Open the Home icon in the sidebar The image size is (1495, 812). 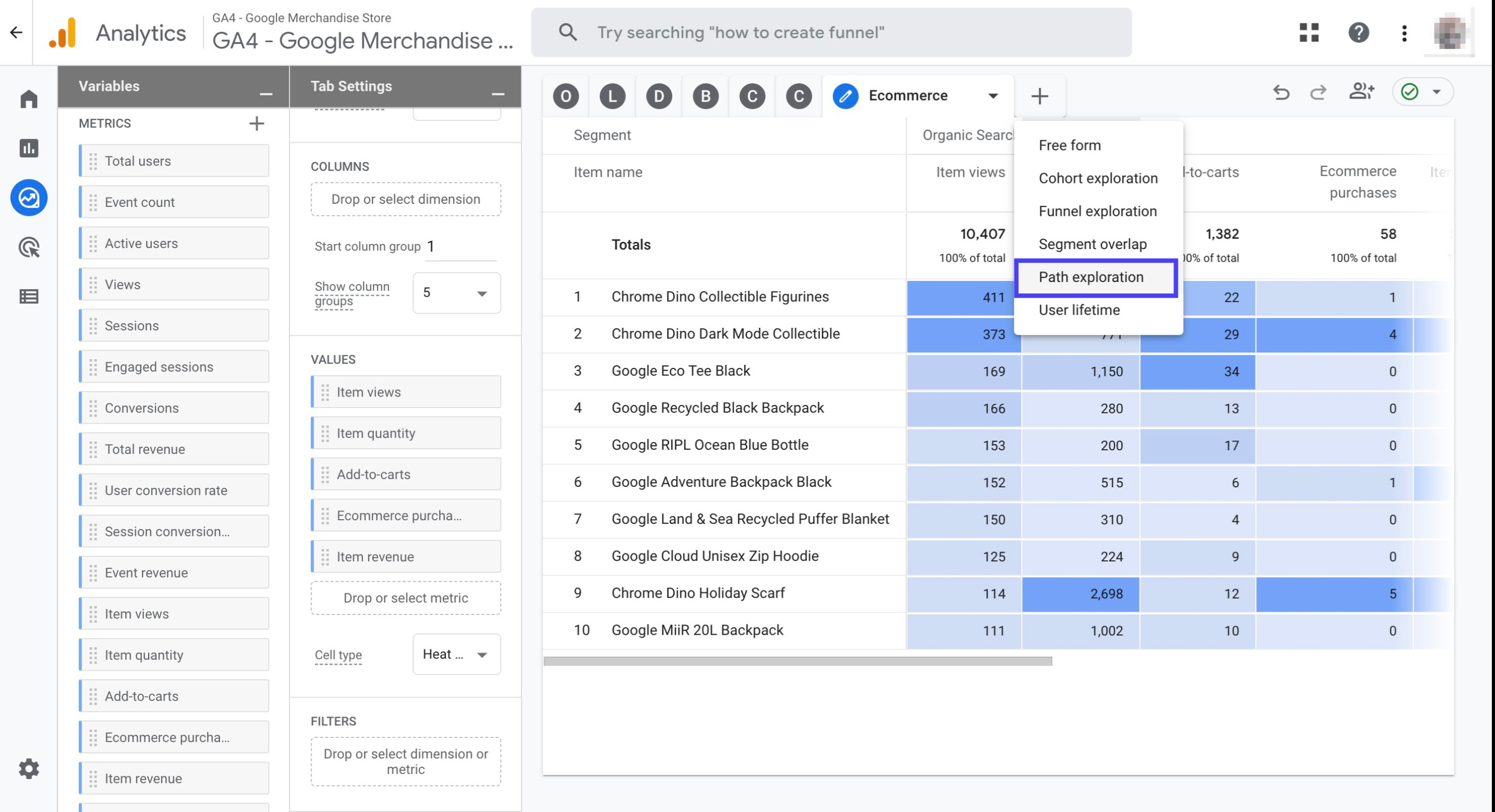pos(29,99)
